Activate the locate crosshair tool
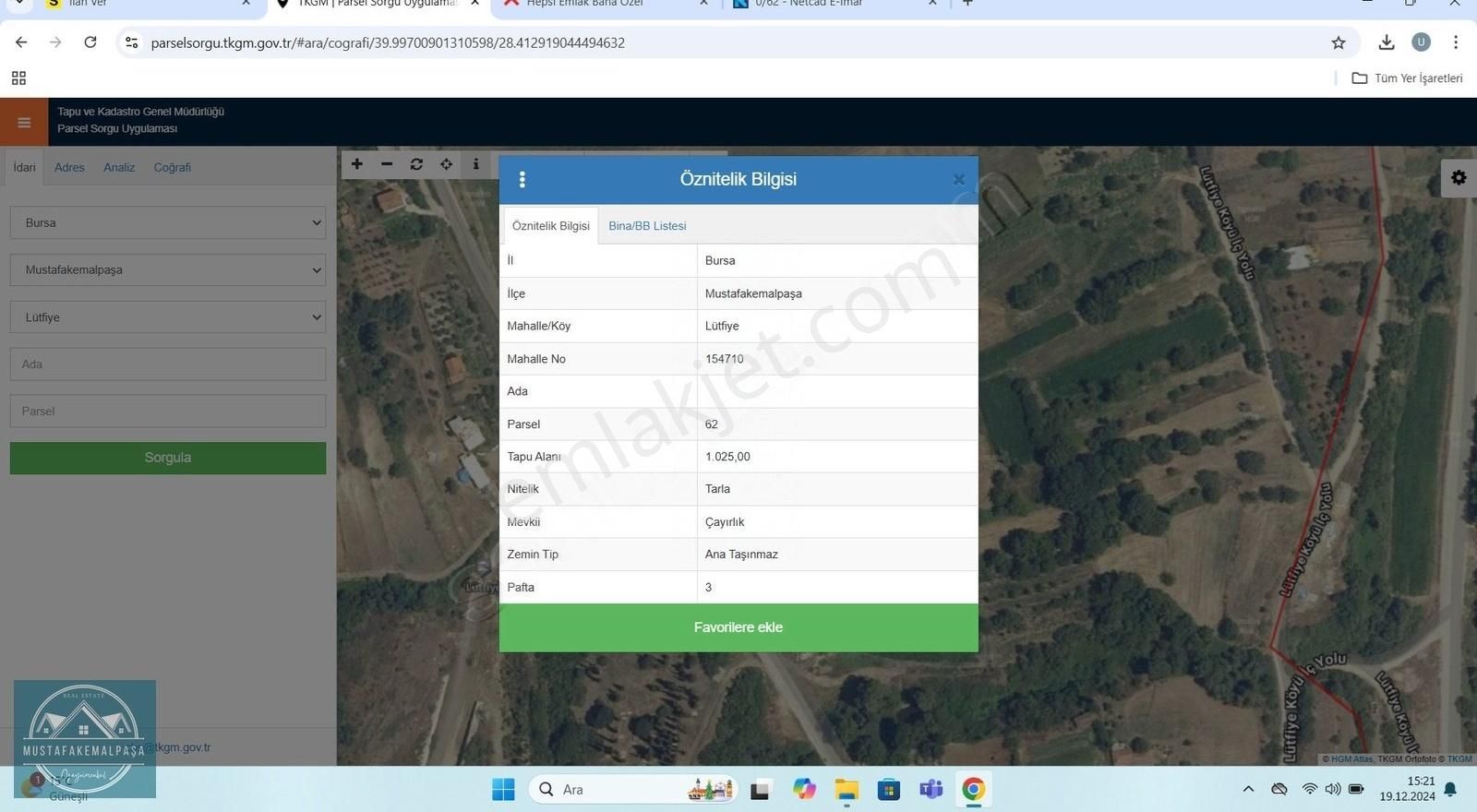The image size is (1477, 812). (446, 164)
